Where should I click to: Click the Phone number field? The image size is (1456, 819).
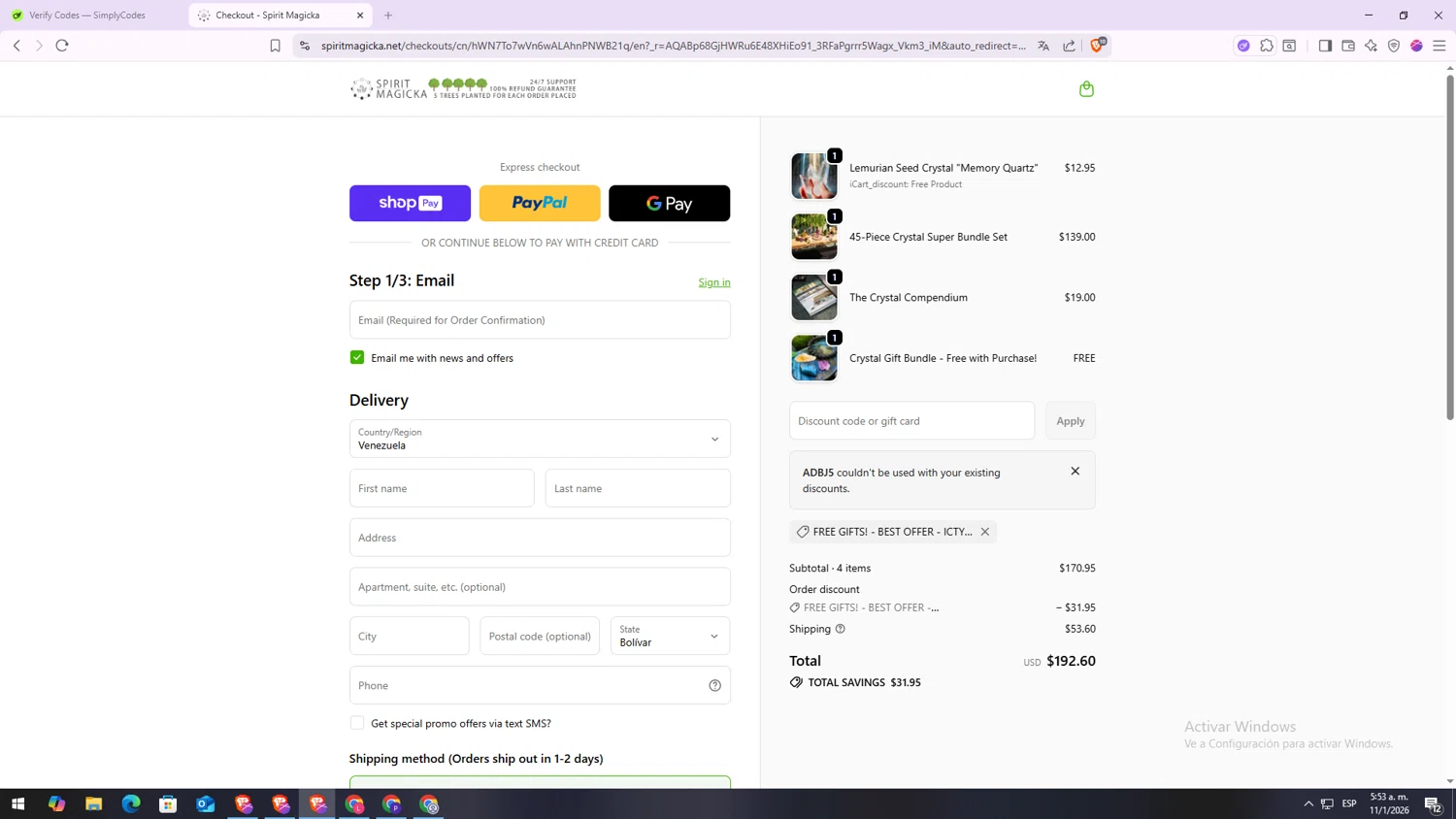pos(540,685)
